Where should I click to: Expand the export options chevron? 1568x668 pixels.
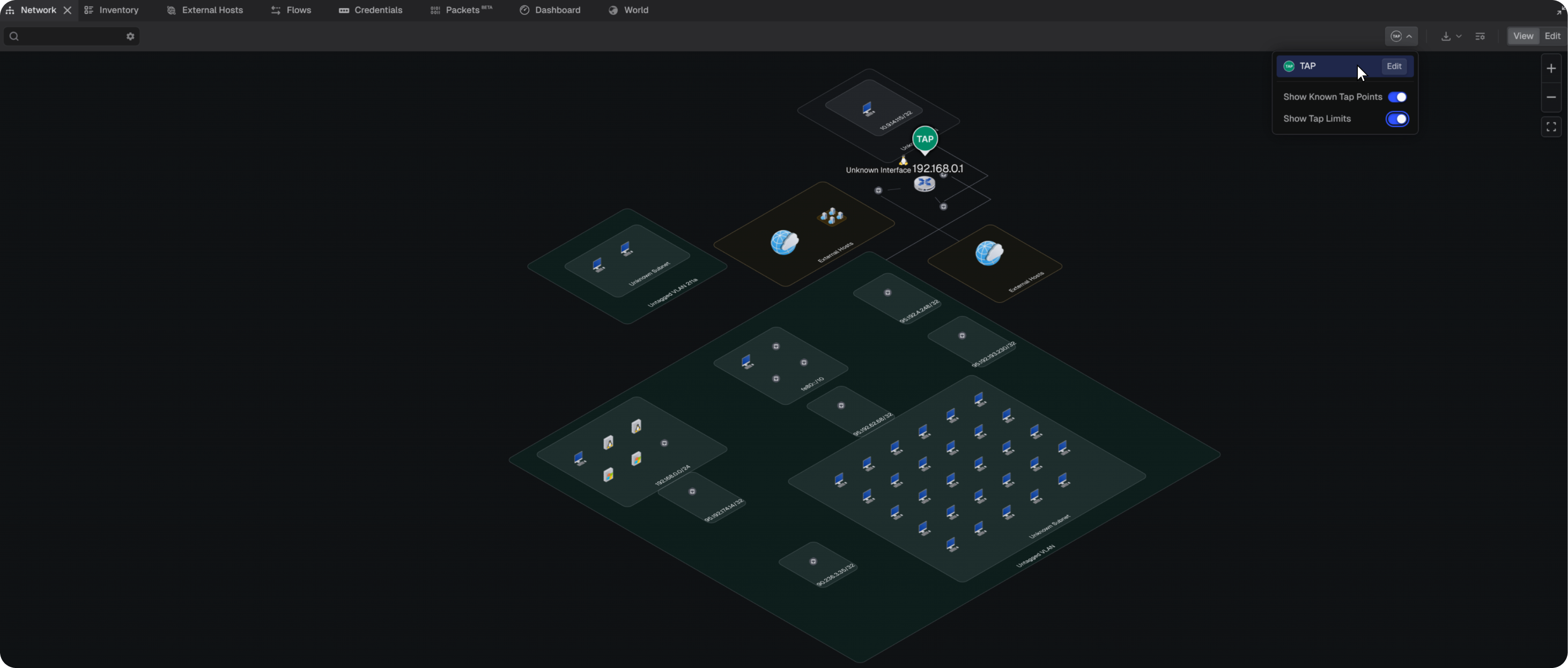coord(1459,36)
